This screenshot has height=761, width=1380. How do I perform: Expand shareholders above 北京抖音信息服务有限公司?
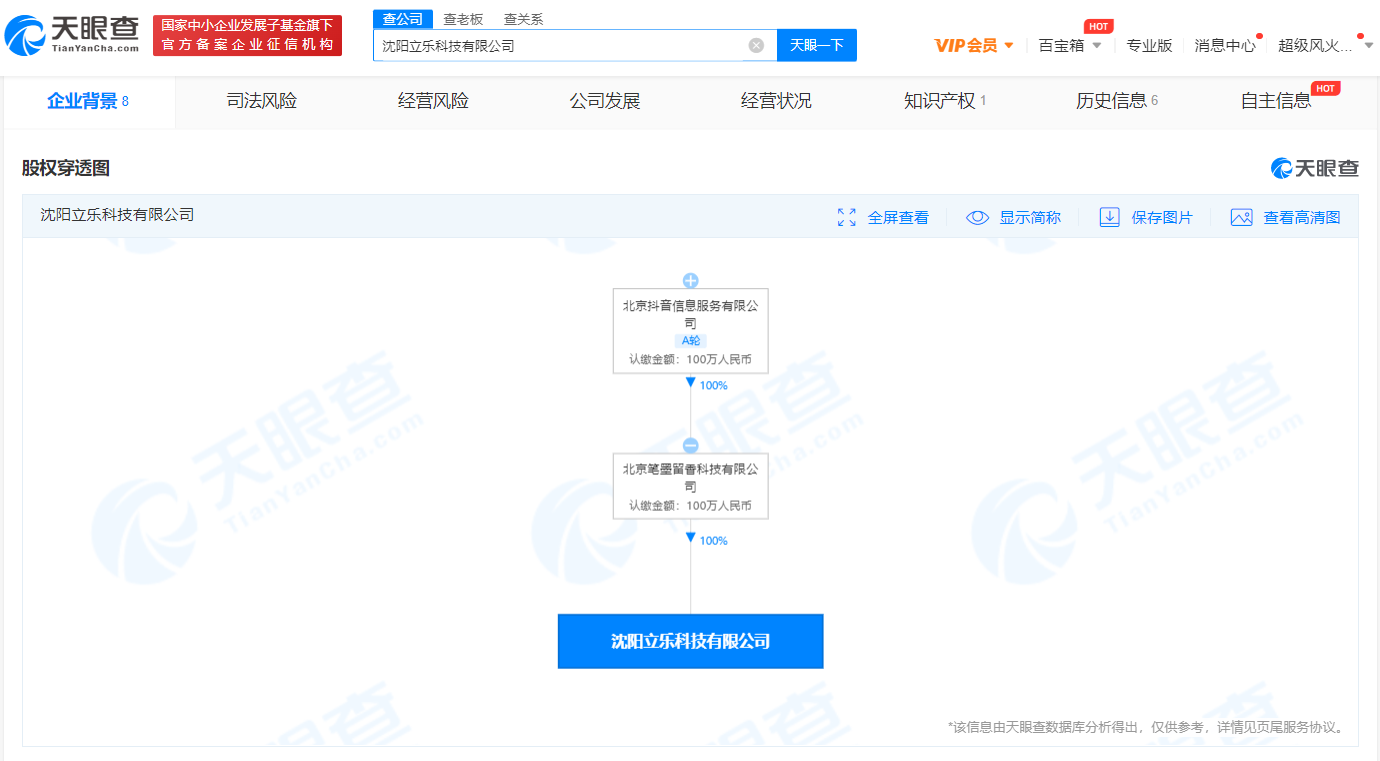690,281
